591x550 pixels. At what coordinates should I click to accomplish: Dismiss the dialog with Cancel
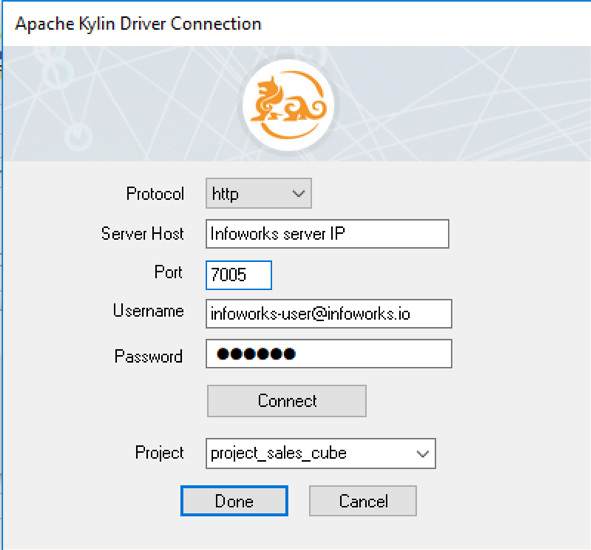pos(363,501)
